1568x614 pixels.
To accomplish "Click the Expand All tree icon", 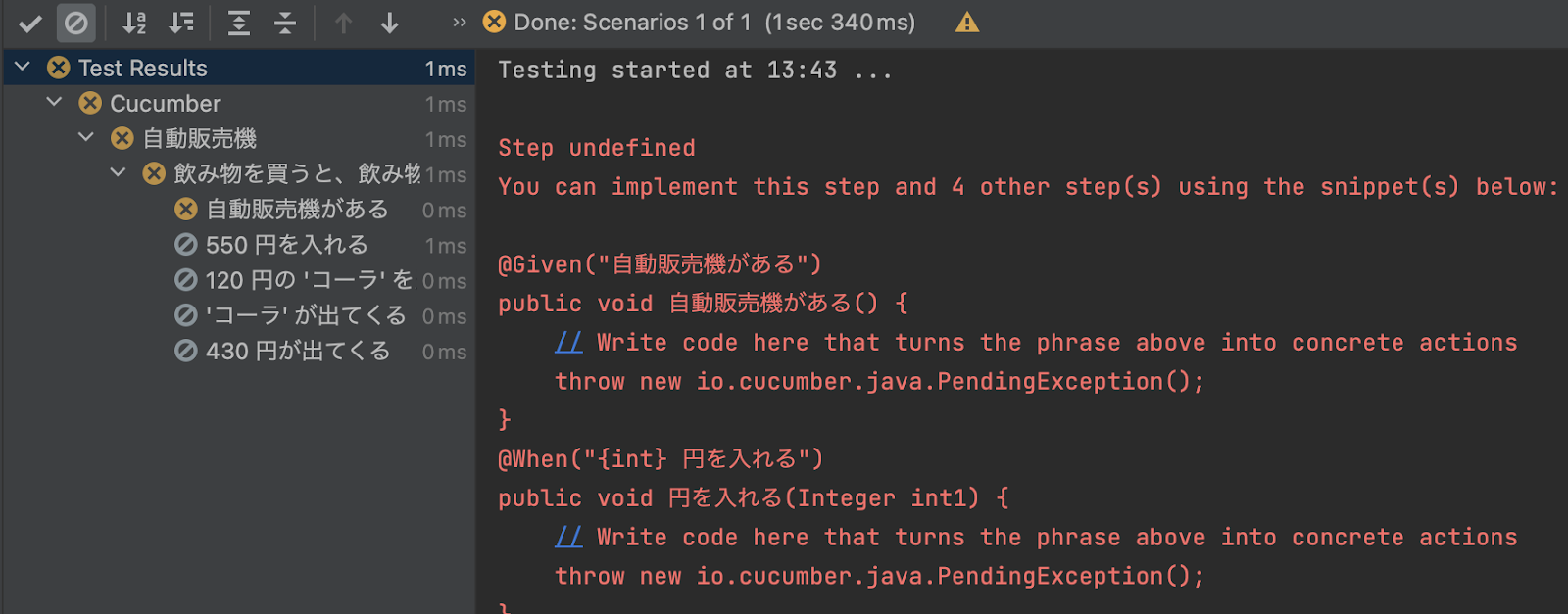I will [238, 23].
